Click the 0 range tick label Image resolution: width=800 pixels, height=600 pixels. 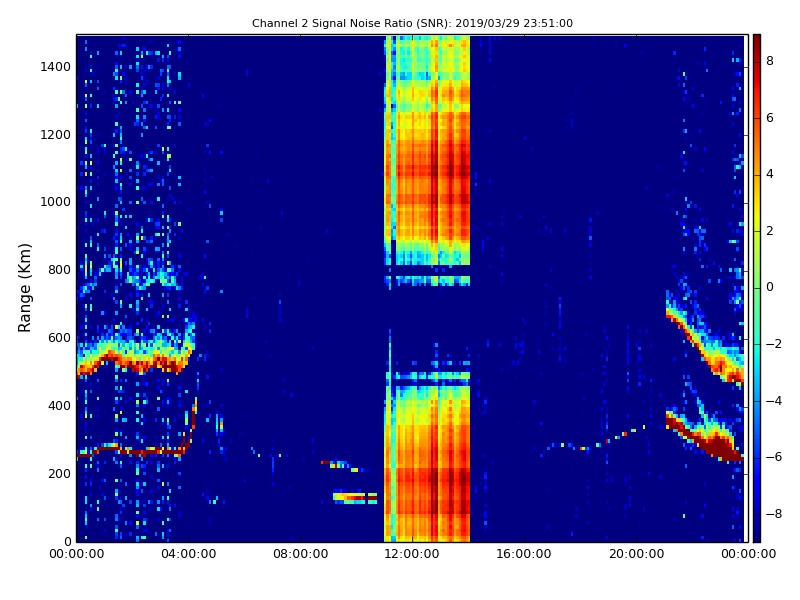[68, 541]
